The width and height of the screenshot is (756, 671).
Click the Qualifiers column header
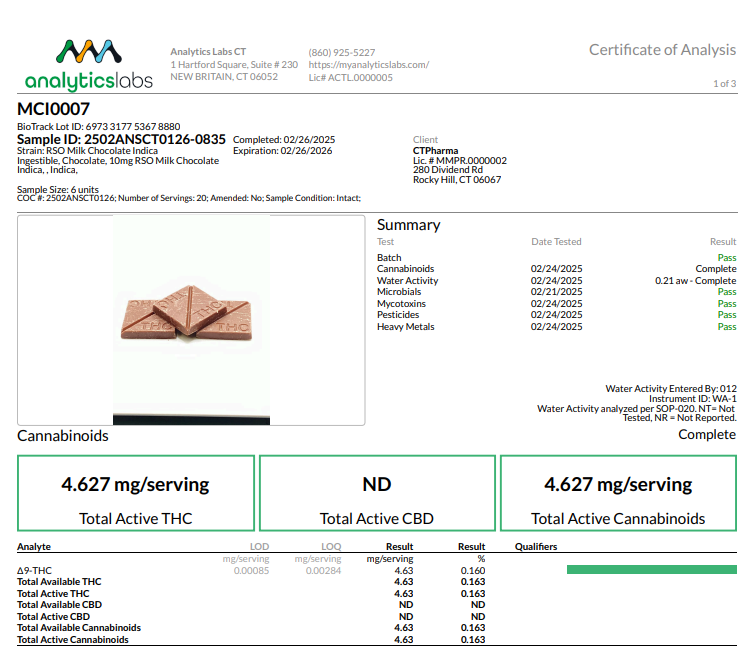pyautogui.click(x=536, y=547)
